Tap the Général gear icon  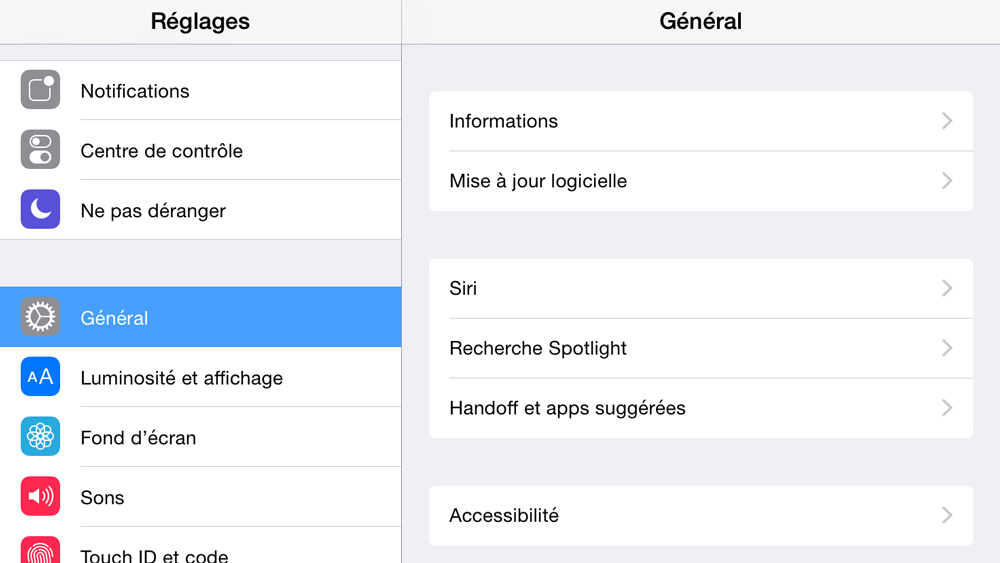pyautogui.click(x=40, y=317)
